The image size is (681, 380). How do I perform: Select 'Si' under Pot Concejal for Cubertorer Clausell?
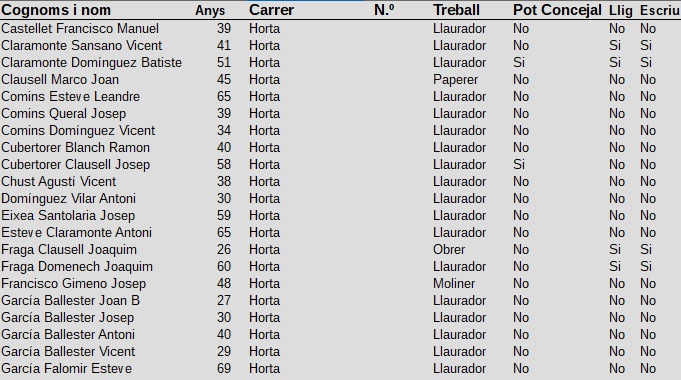click(519, 165)
